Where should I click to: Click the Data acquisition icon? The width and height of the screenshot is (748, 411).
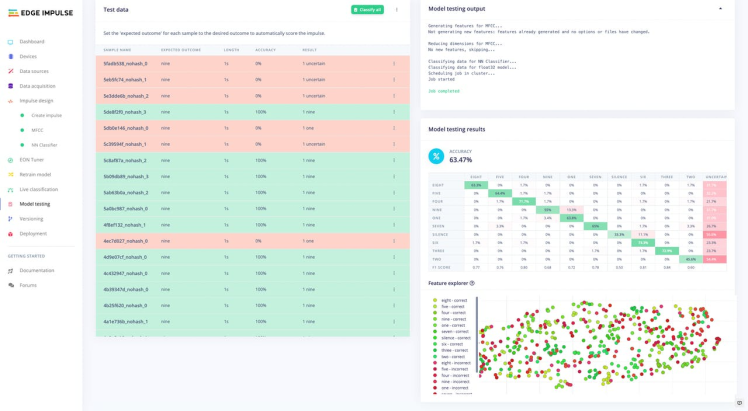coord(11,86)
